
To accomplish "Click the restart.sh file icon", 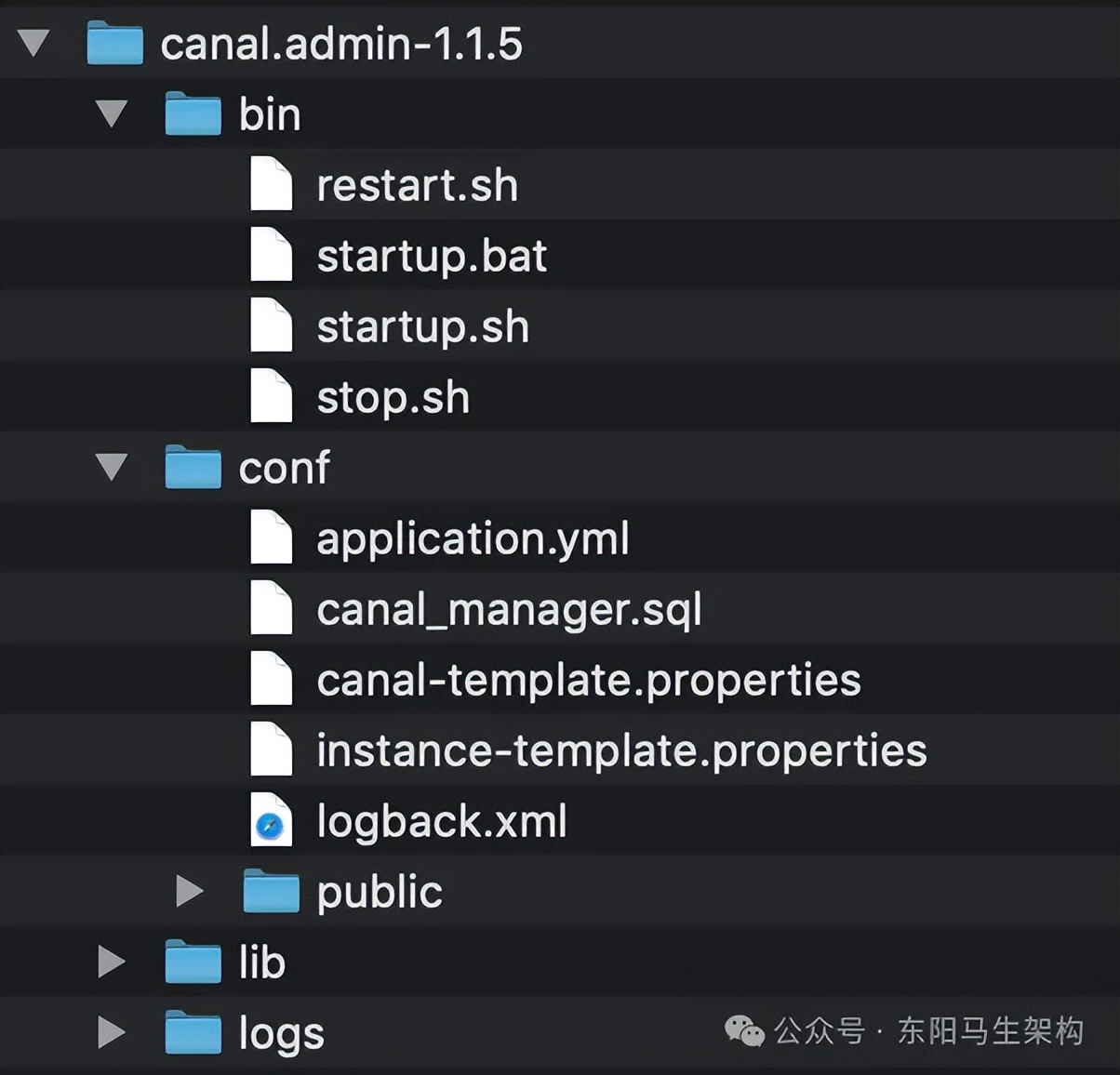I will tap(271, 185).
